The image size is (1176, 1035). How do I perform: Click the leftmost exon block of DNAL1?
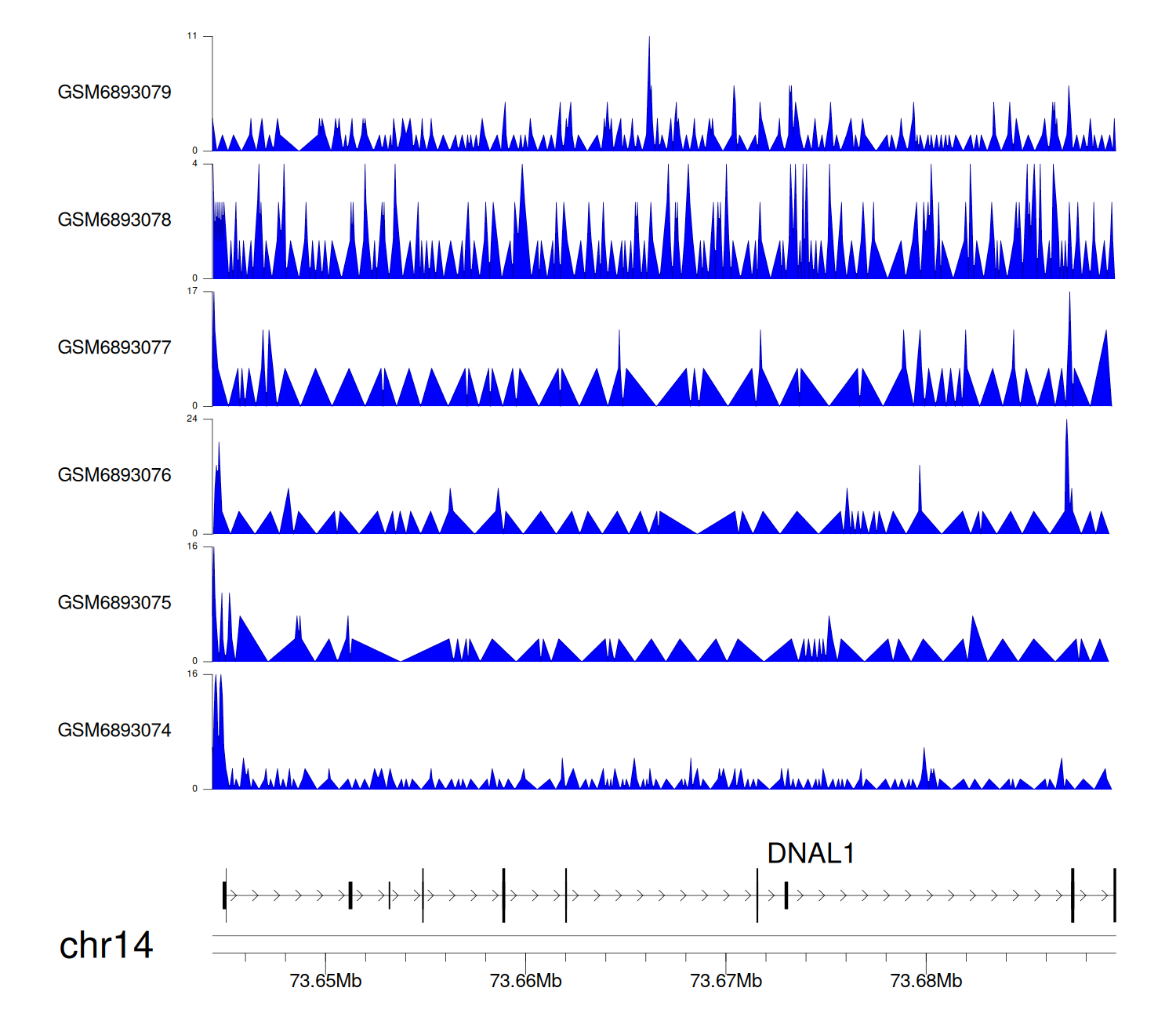(x=224, y=895)
